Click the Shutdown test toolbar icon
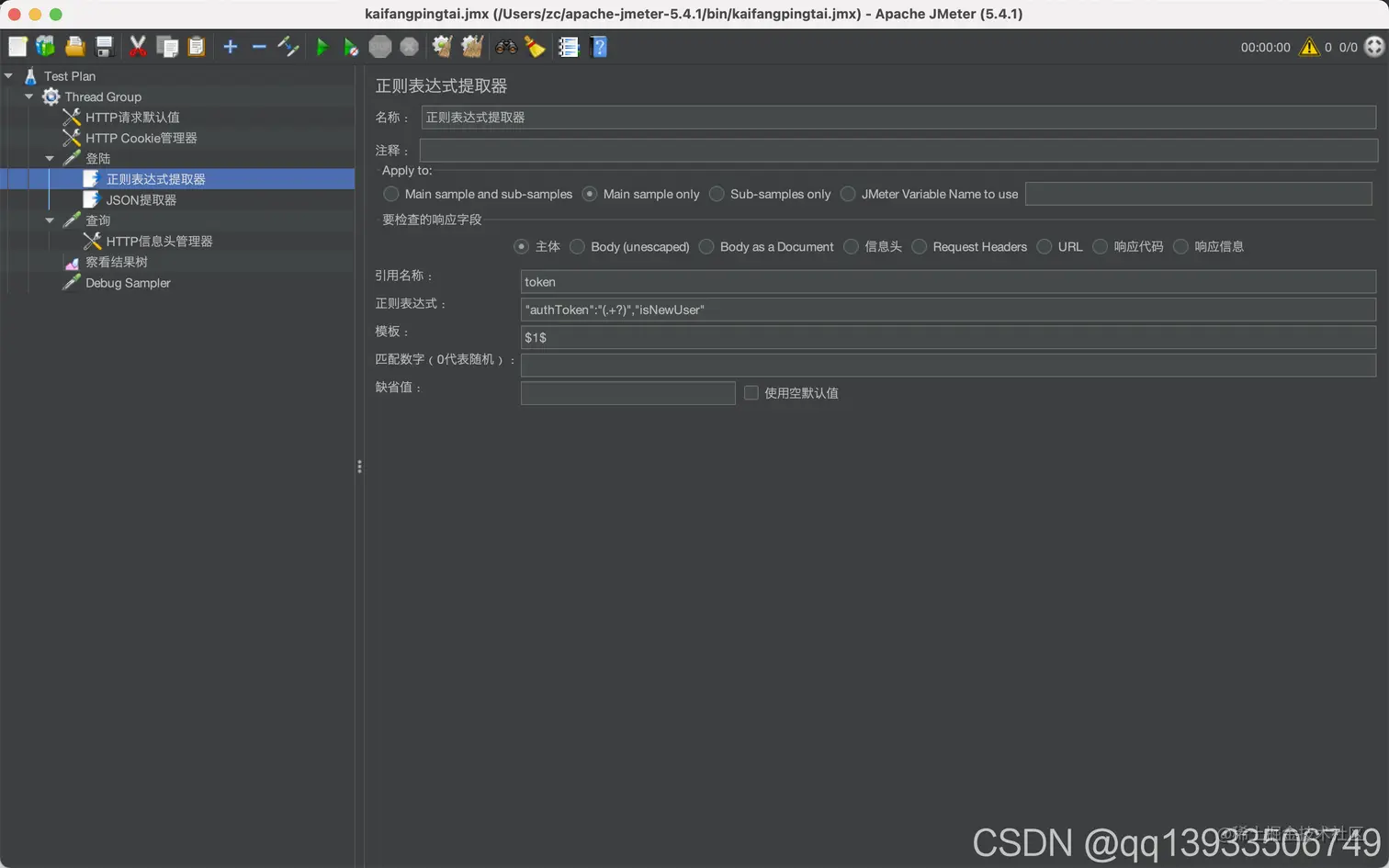Viewport: 1389px width, 868px height. click(410, 46)
